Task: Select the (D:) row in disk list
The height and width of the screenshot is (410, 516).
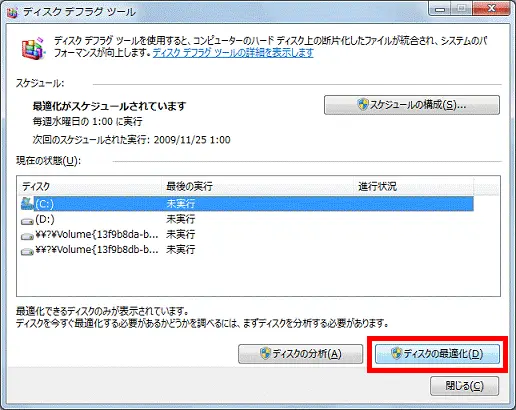Action: click(x=247, y=219)
